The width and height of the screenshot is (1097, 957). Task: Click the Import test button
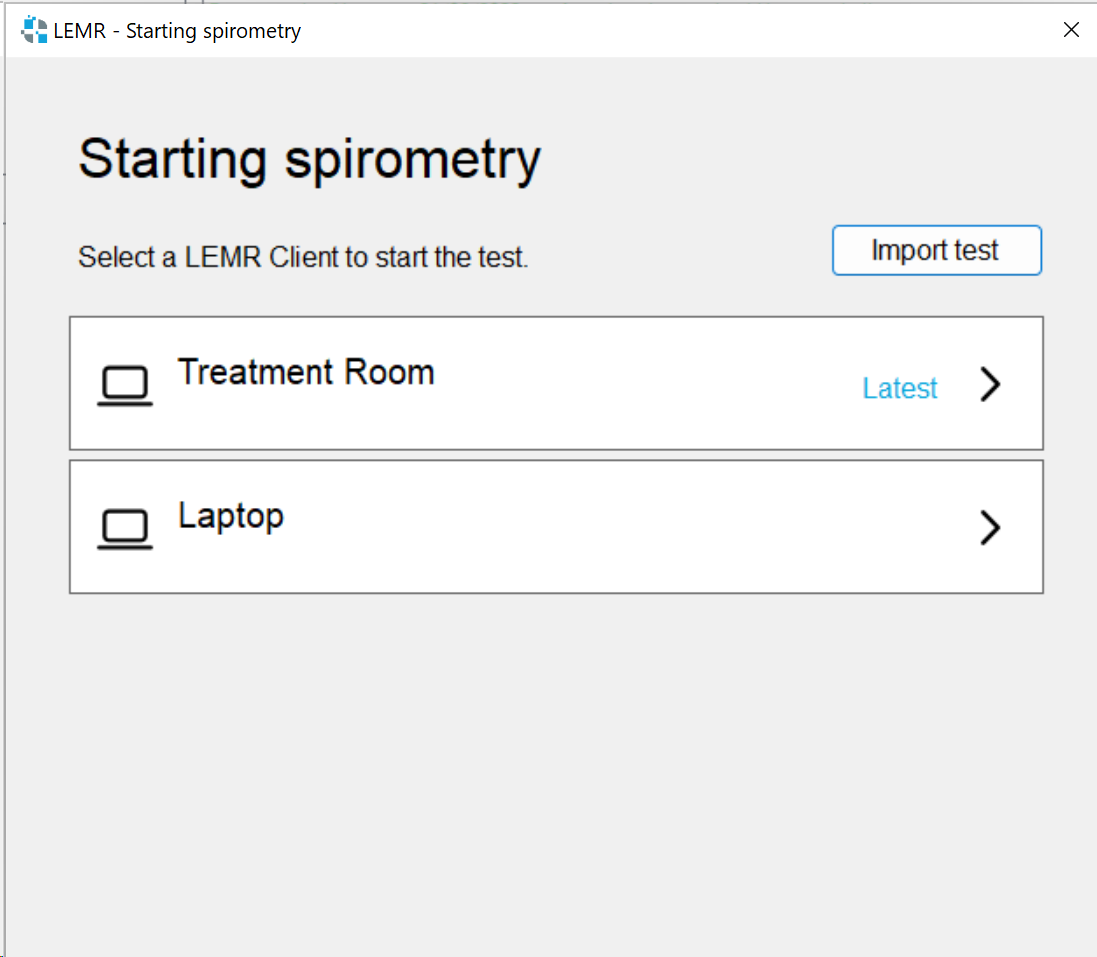coord(936,250)
